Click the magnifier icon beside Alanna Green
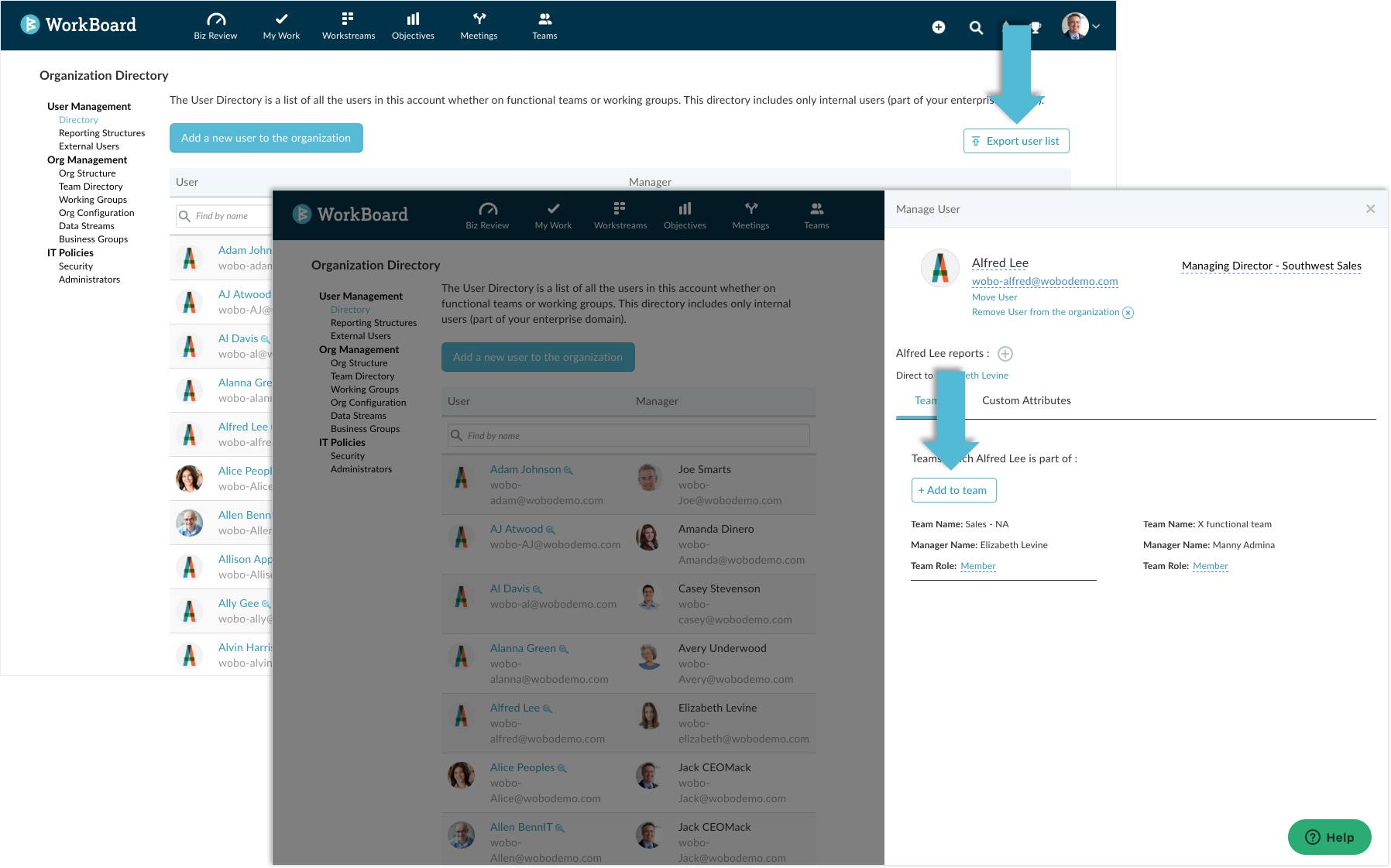This screenshot has width=1391, height=868. [564, 650]
